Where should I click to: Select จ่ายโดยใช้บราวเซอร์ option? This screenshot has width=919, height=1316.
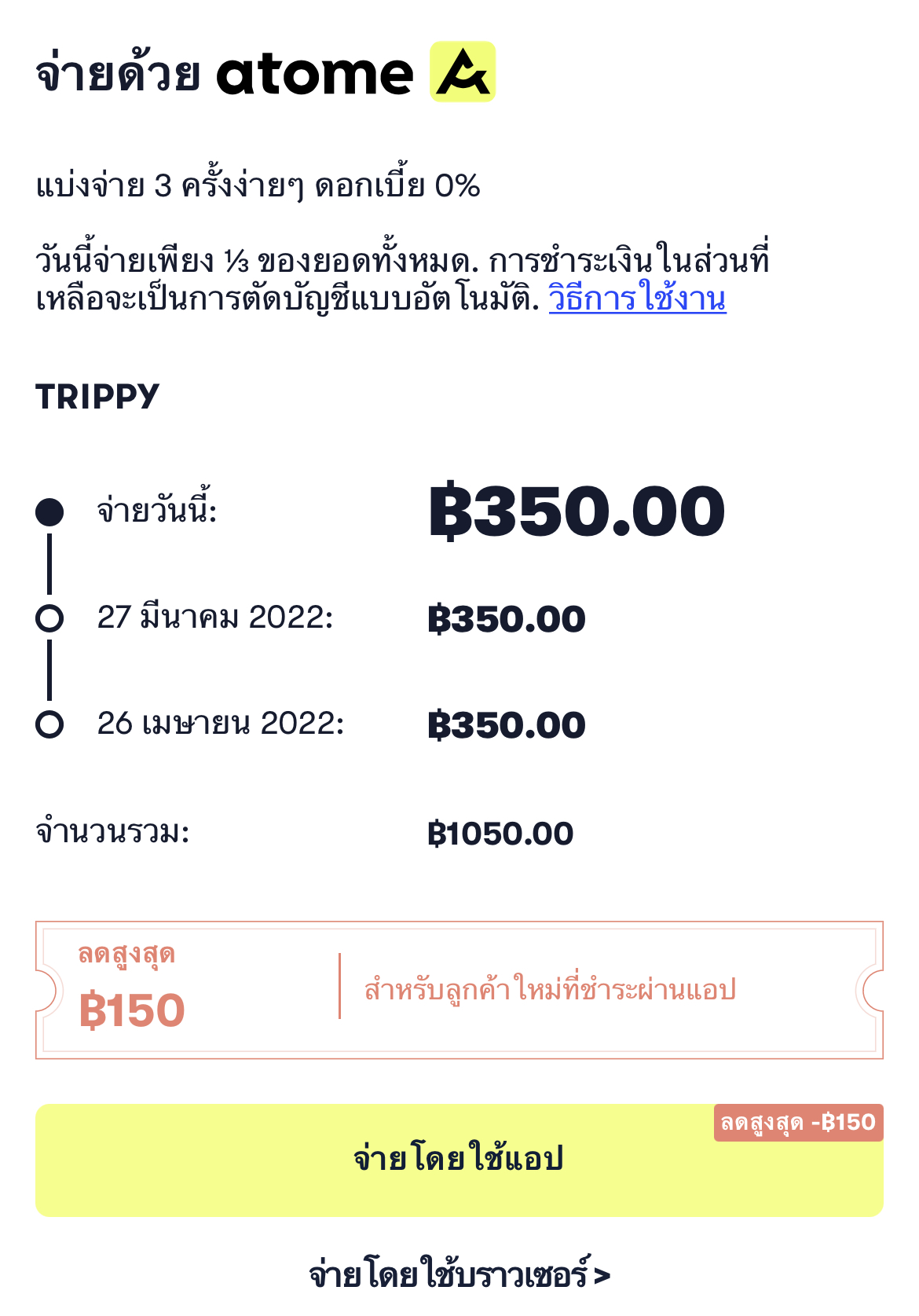click(x=459, y=1274)
